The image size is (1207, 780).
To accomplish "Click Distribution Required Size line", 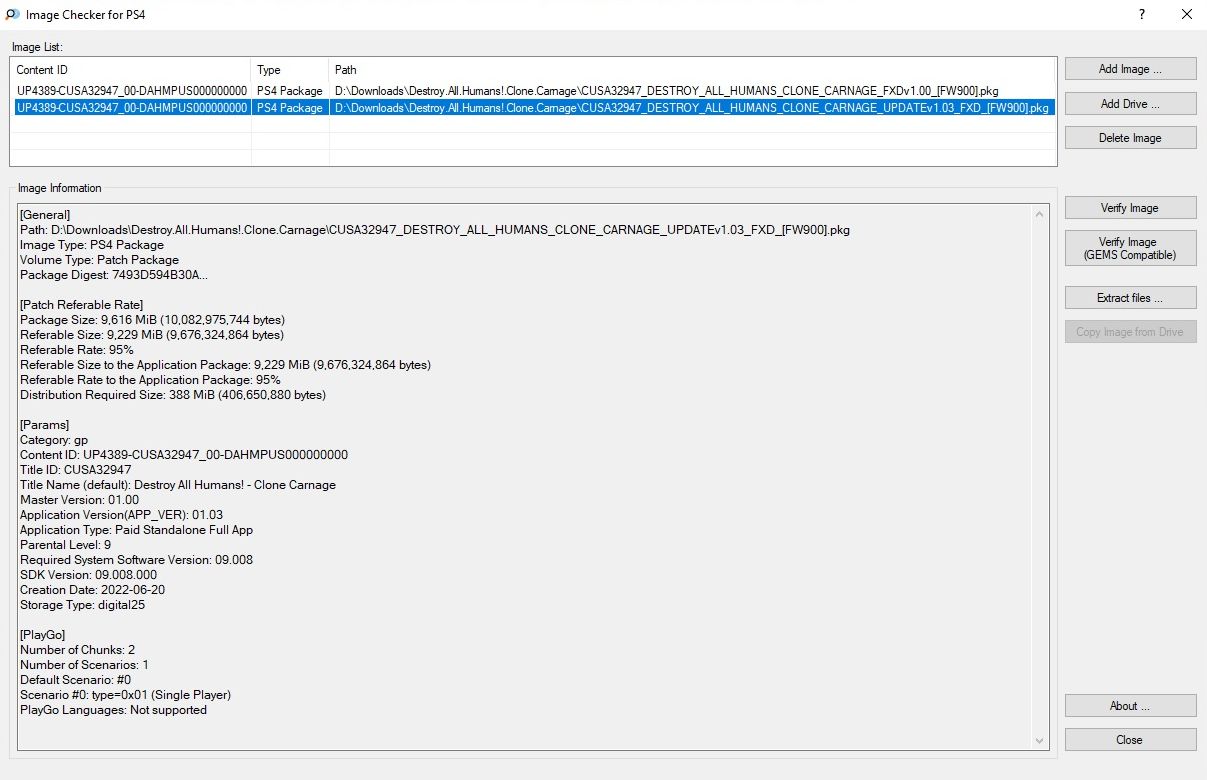I will pos(173,395).
